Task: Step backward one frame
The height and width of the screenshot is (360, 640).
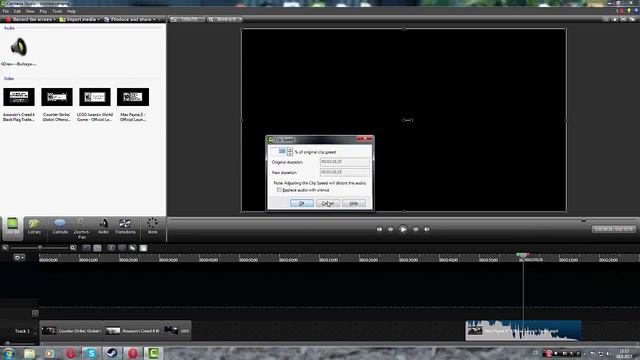Action: (x=391, y=229)
